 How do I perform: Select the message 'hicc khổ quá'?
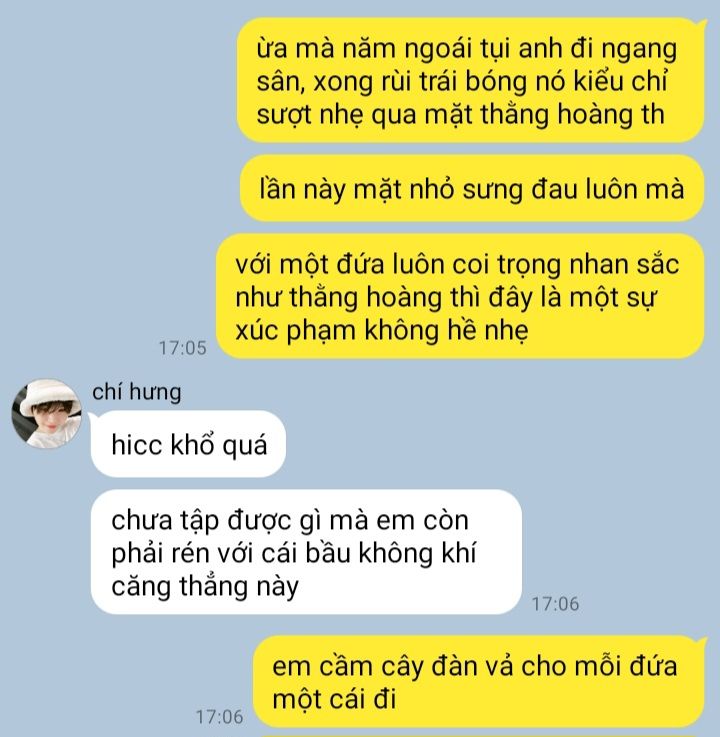pos(188,444)
